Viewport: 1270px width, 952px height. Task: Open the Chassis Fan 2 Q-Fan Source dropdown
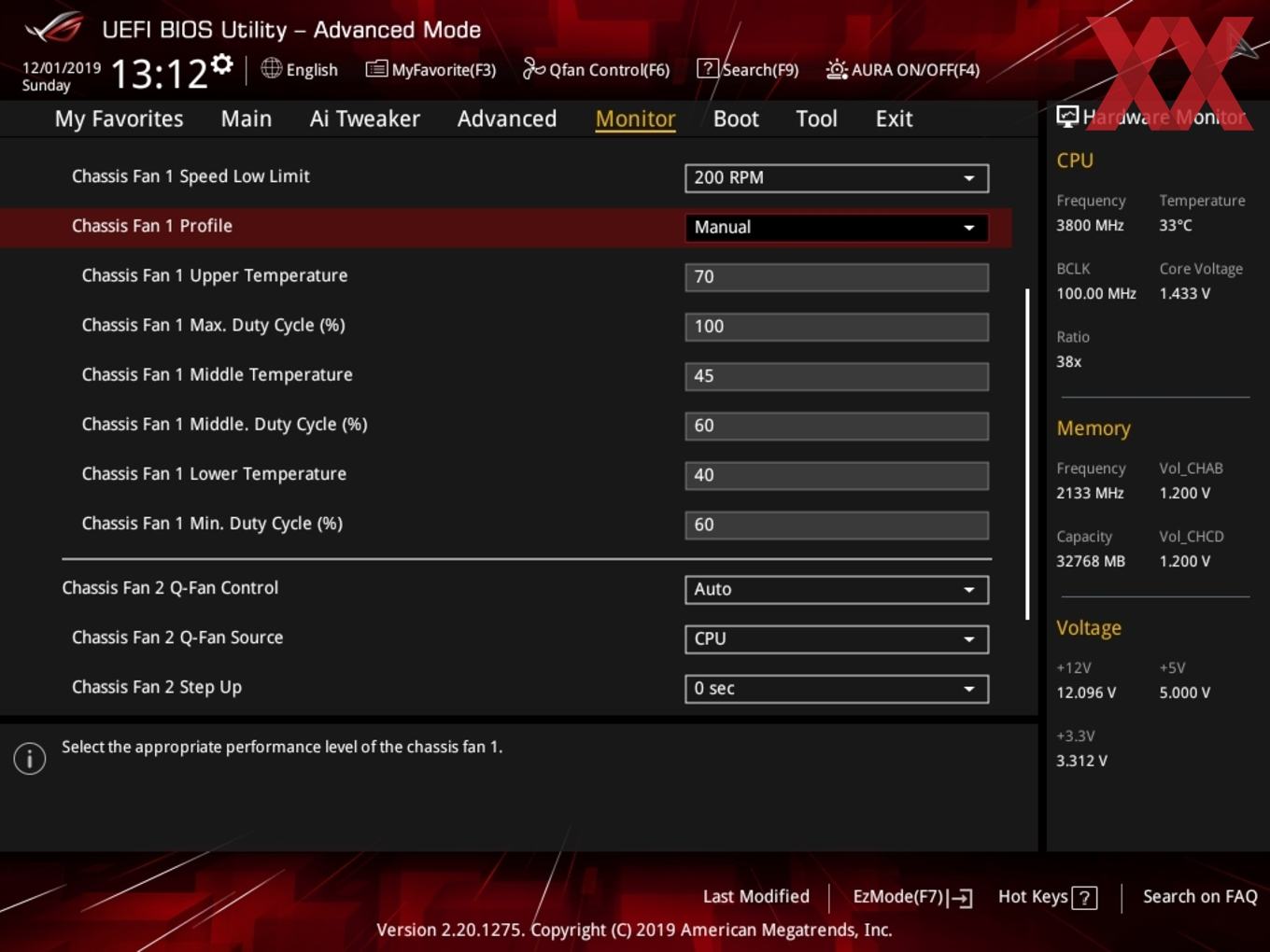click(837, 638)
